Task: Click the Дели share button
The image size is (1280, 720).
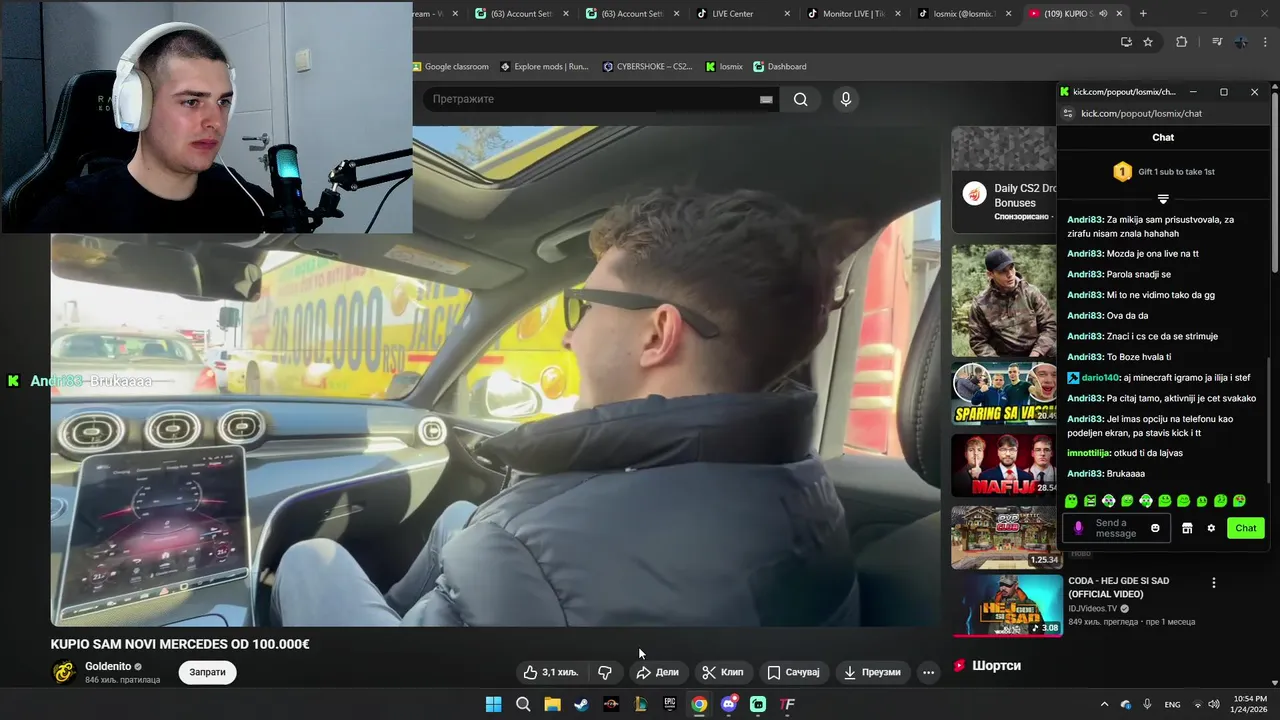Action: (657, 672)
